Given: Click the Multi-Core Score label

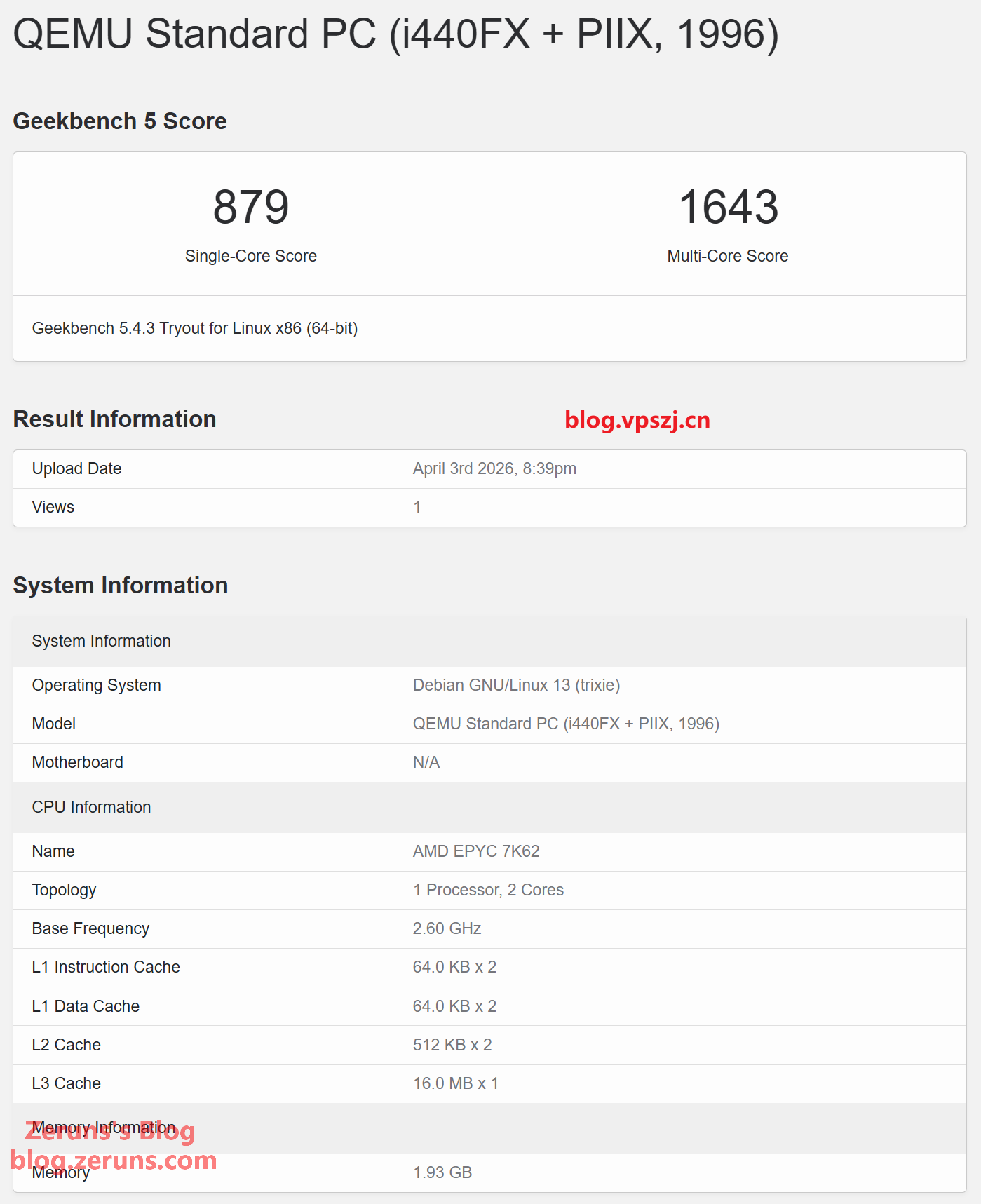Looking at the screenshot, I should (x=728, y=256).
